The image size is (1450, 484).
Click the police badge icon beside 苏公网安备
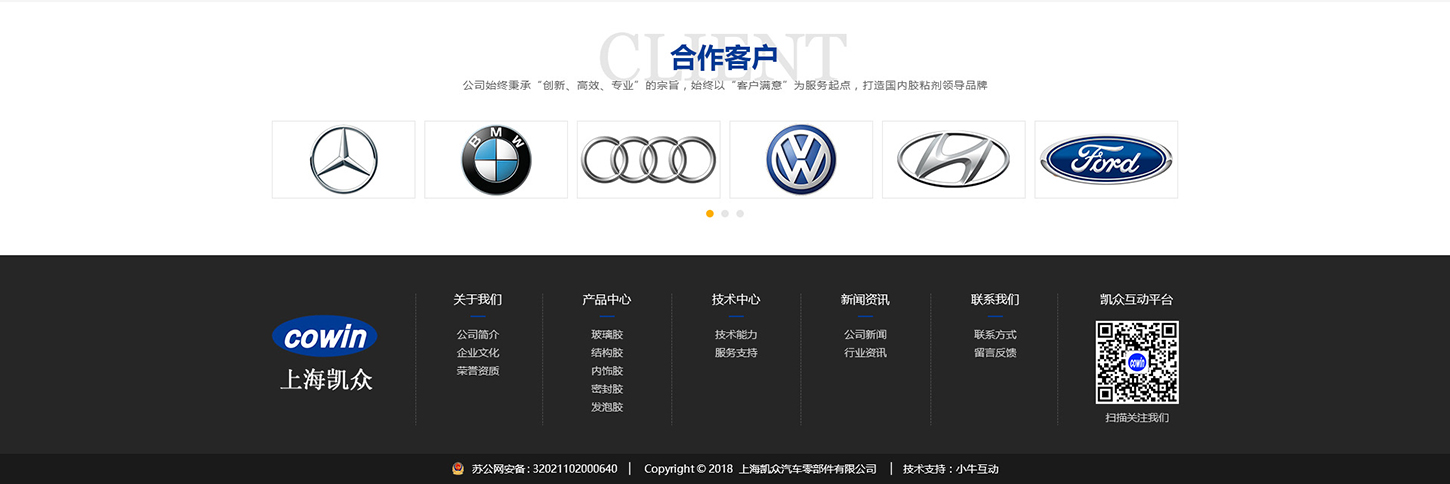(x=458, y=469)
